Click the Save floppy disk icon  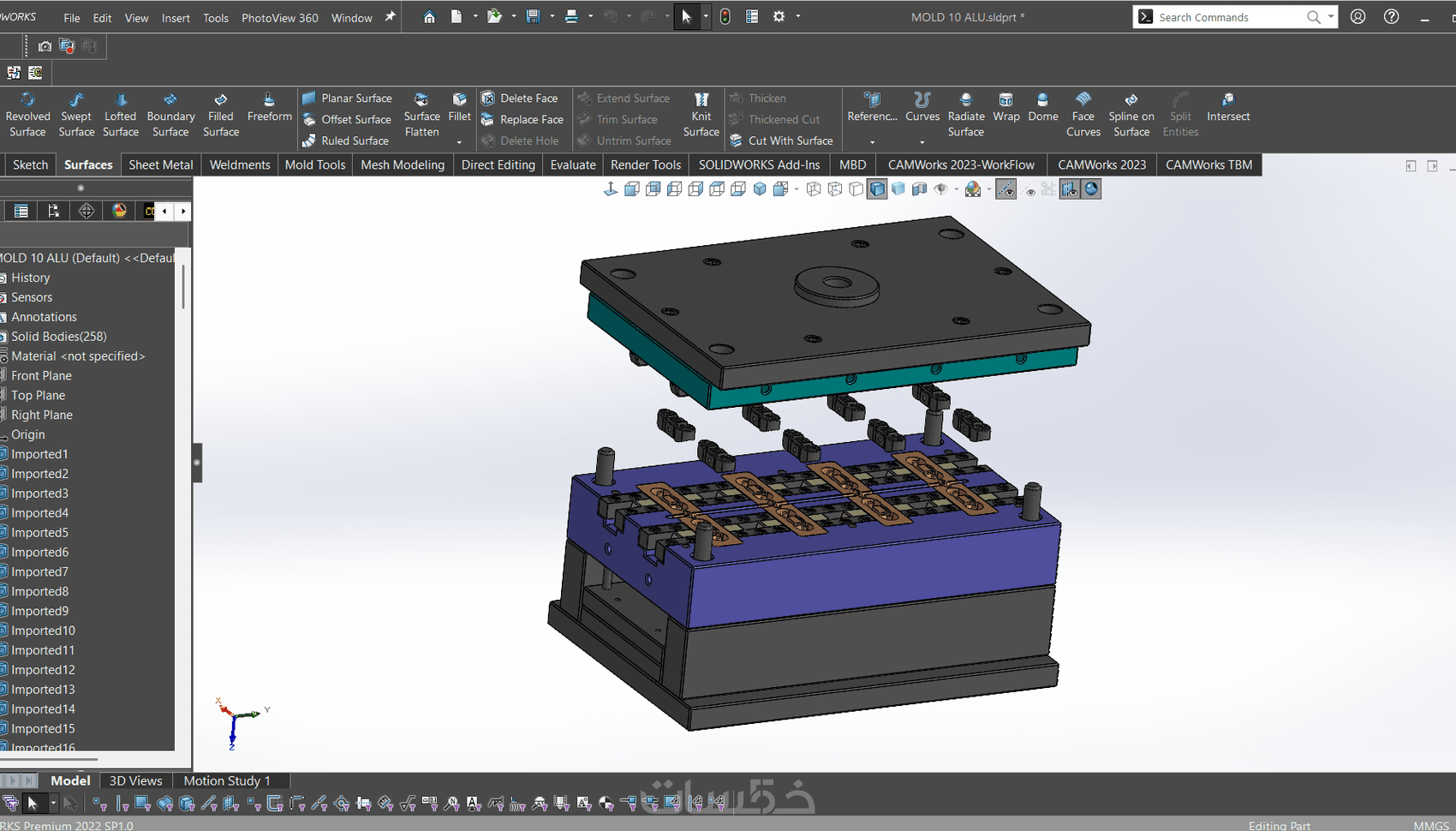point(534,17)
